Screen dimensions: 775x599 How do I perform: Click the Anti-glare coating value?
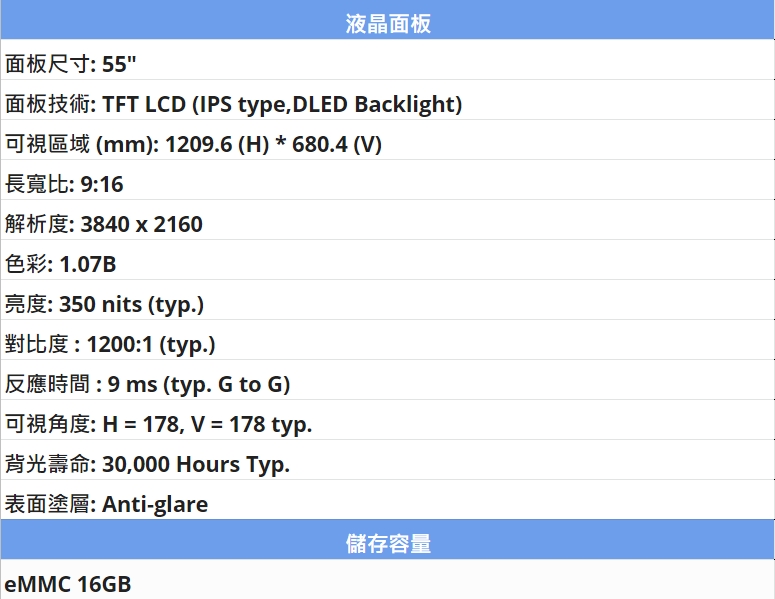[155, 505]
